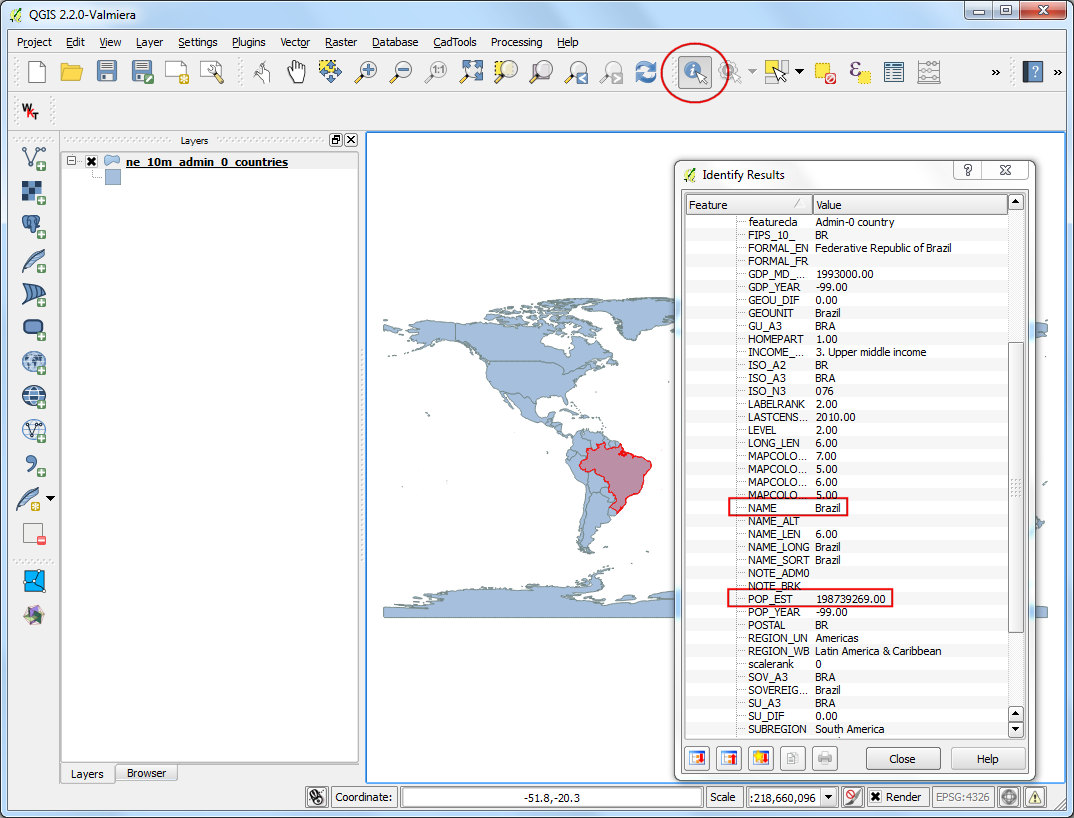
Task: Click the EPSG:4326 CRS status button
Action: coord(961,797)
